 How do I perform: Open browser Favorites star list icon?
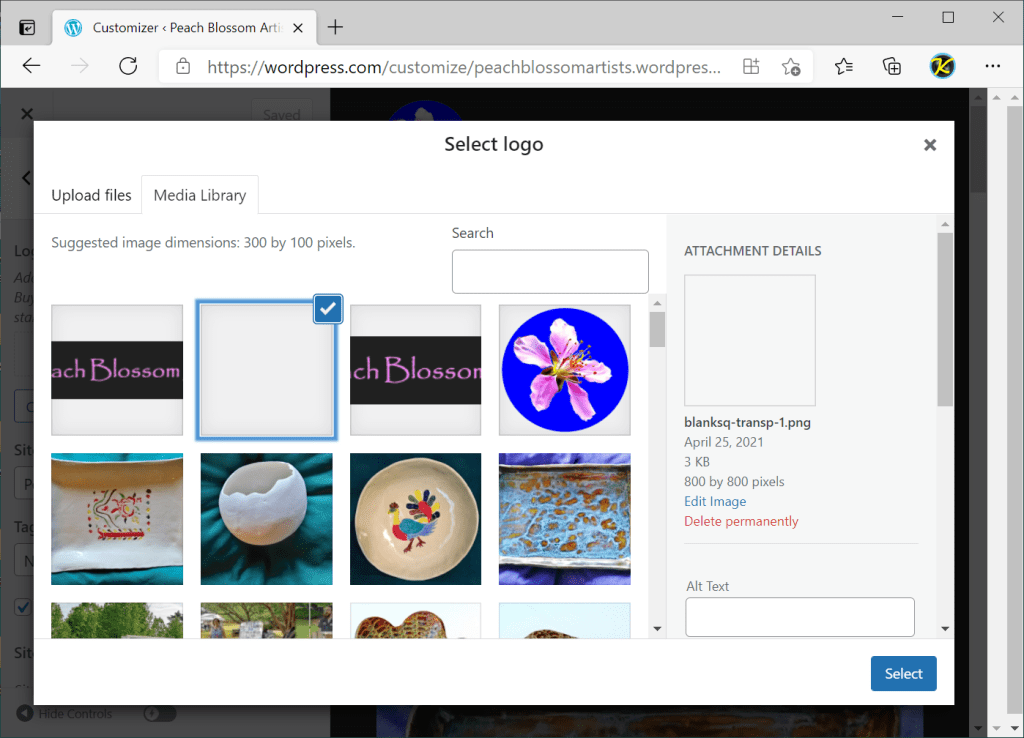pyautogui.click(x=844, y=66)
